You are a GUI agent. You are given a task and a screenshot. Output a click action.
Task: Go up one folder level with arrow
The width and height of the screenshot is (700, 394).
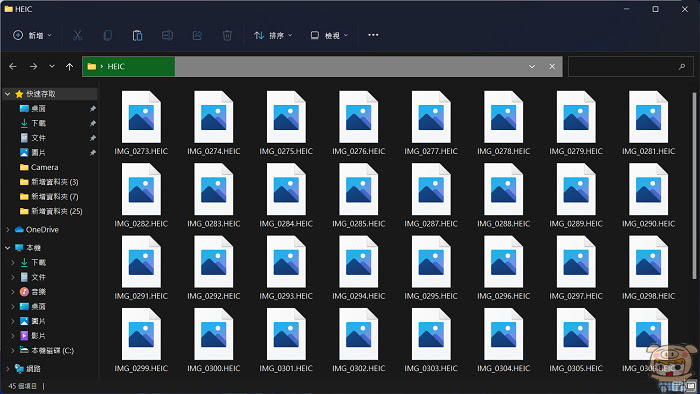pos(69,66)
